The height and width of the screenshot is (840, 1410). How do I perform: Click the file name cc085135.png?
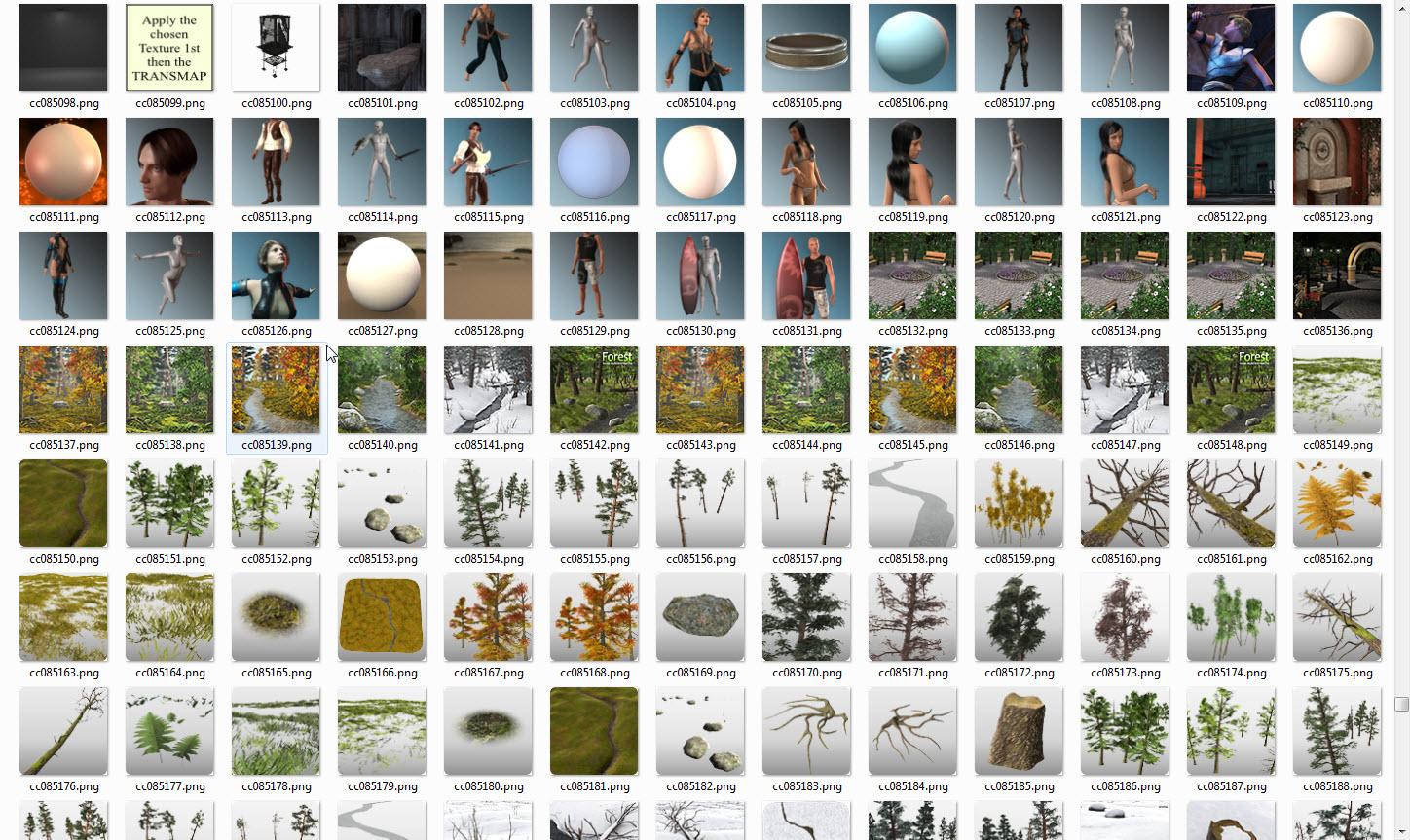1232,331
